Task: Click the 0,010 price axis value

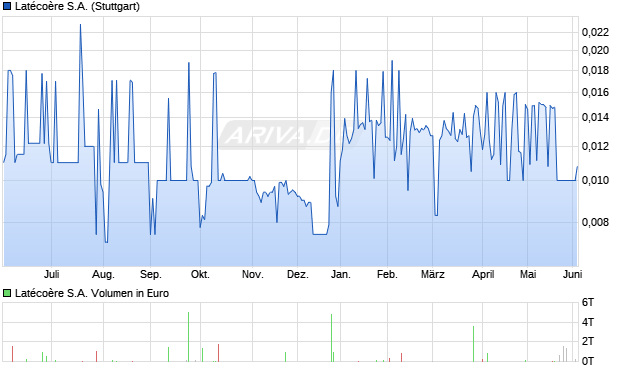Action: tap(595, 180)
